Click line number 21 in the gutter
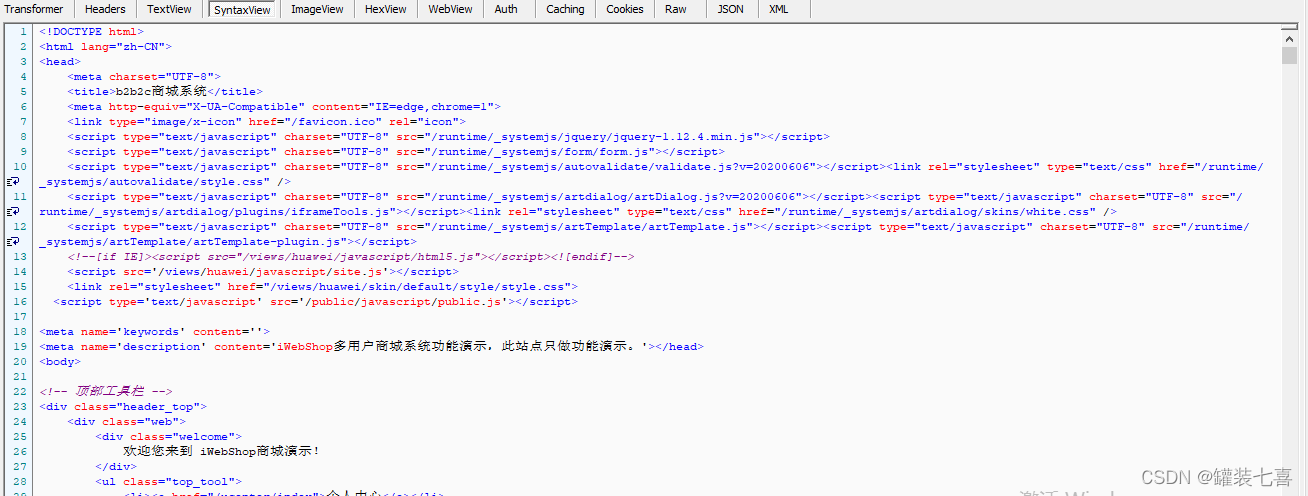 20,377
